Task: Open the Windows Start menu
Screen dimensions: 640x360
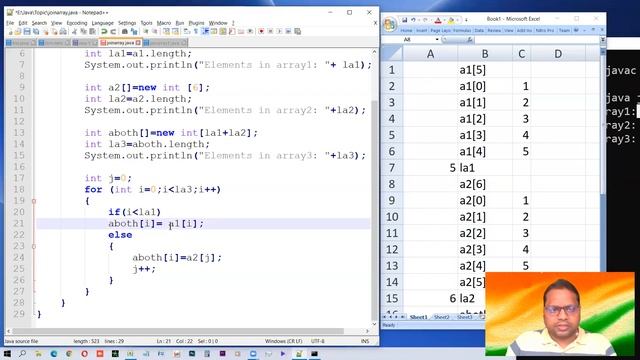Action: click(x=7, y=354)
